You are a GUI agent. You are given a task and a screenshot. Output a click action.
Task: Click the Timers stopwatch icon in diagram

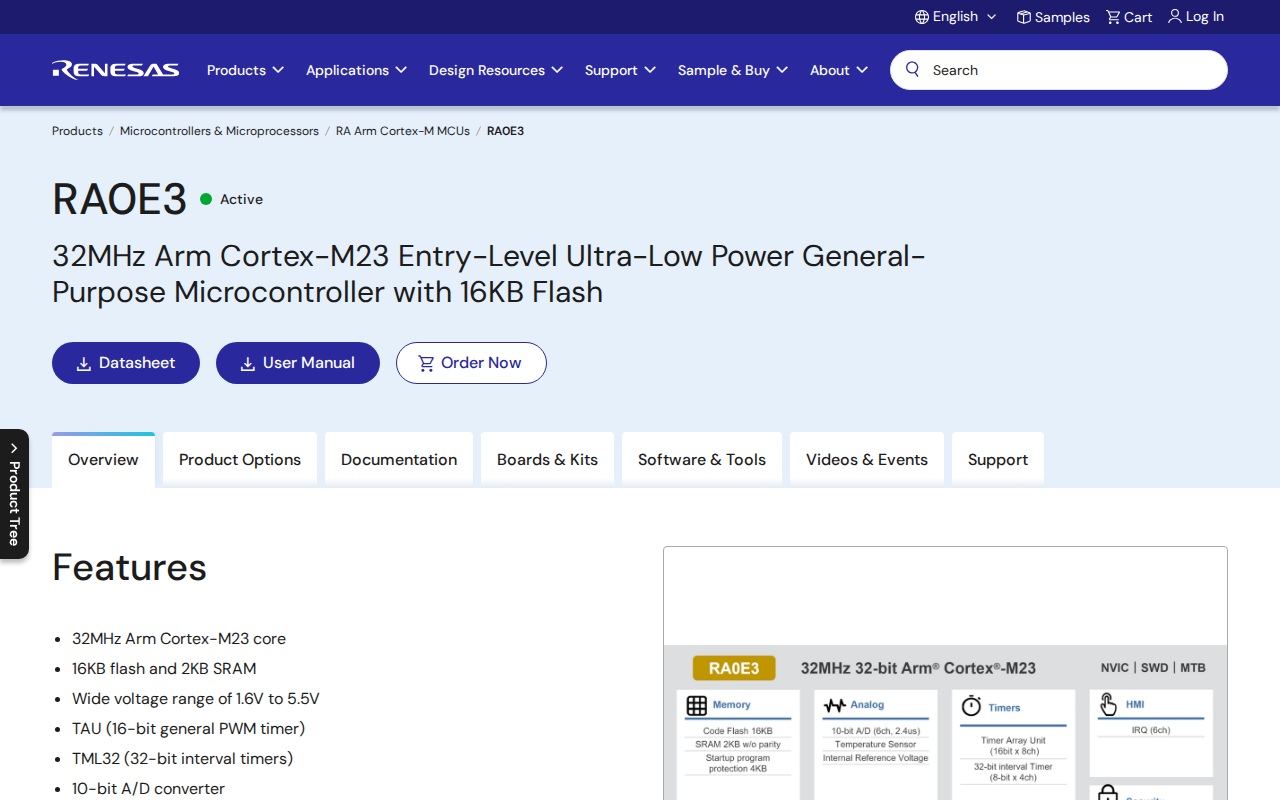click(971, 707)
